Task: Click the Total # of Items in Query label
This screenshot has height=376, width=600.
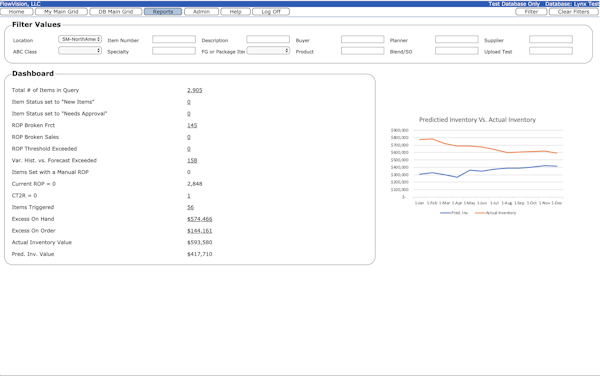Action: 45,90
